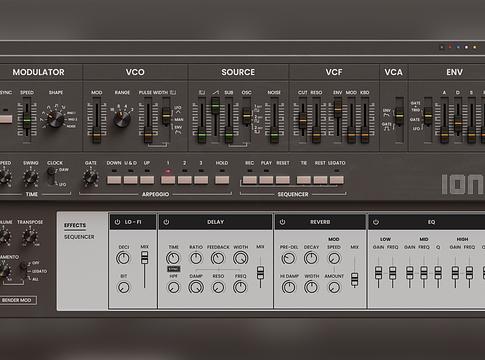Enable Arpeggio DOWN mode button

[114, 180]
